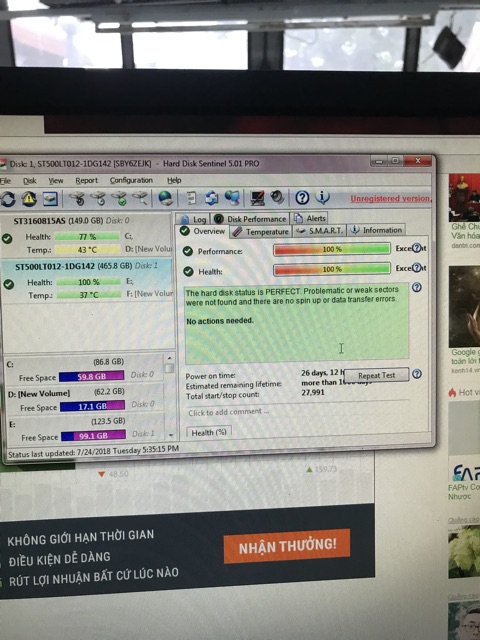Click the question mark help toolbar icon
The width and height of the screenshot is (480, 640).
pos(302,198)
